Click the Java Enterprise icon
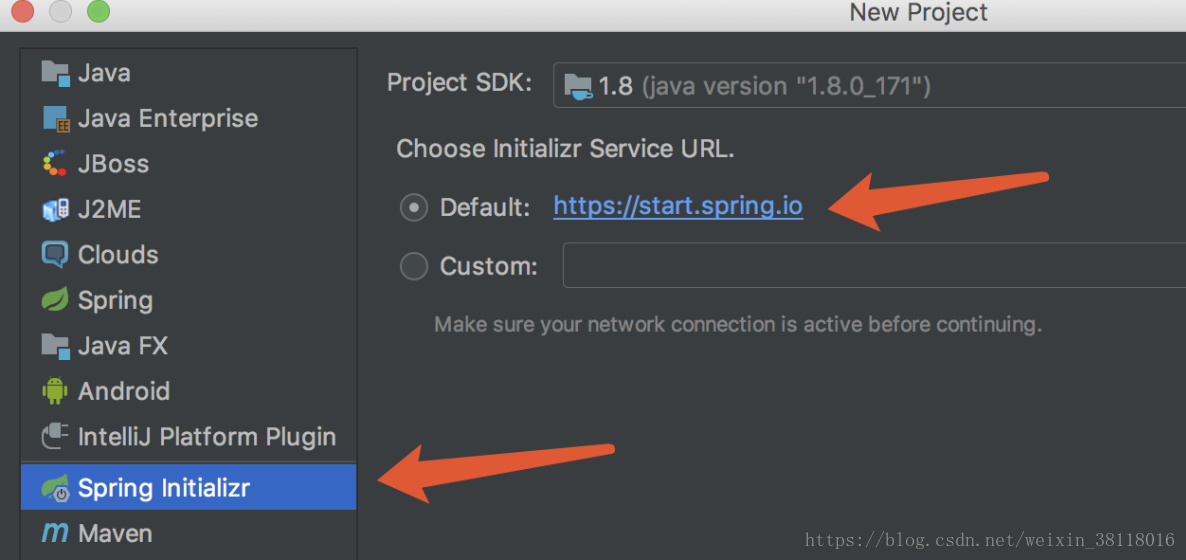The image size is (1186, 560). (56, 119)
